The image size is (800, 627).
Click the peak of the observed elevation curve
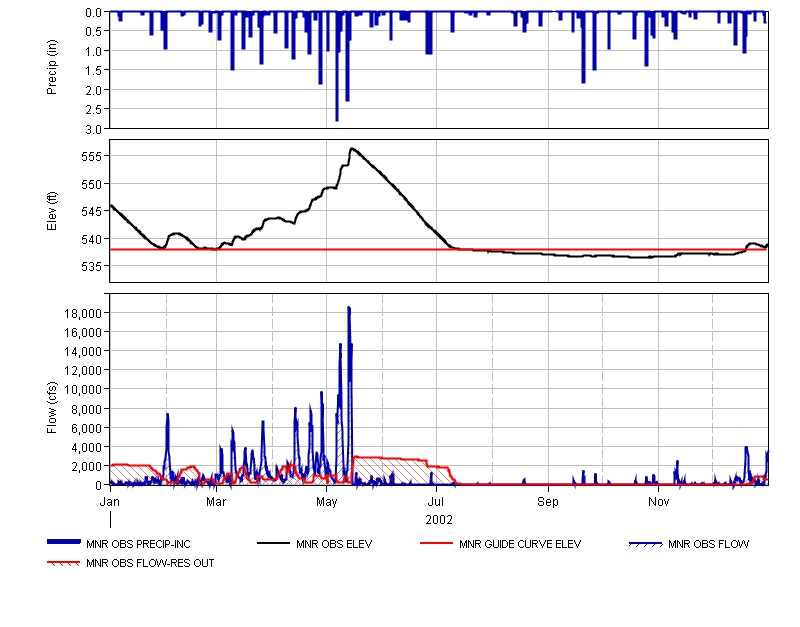tap(351, 149)
